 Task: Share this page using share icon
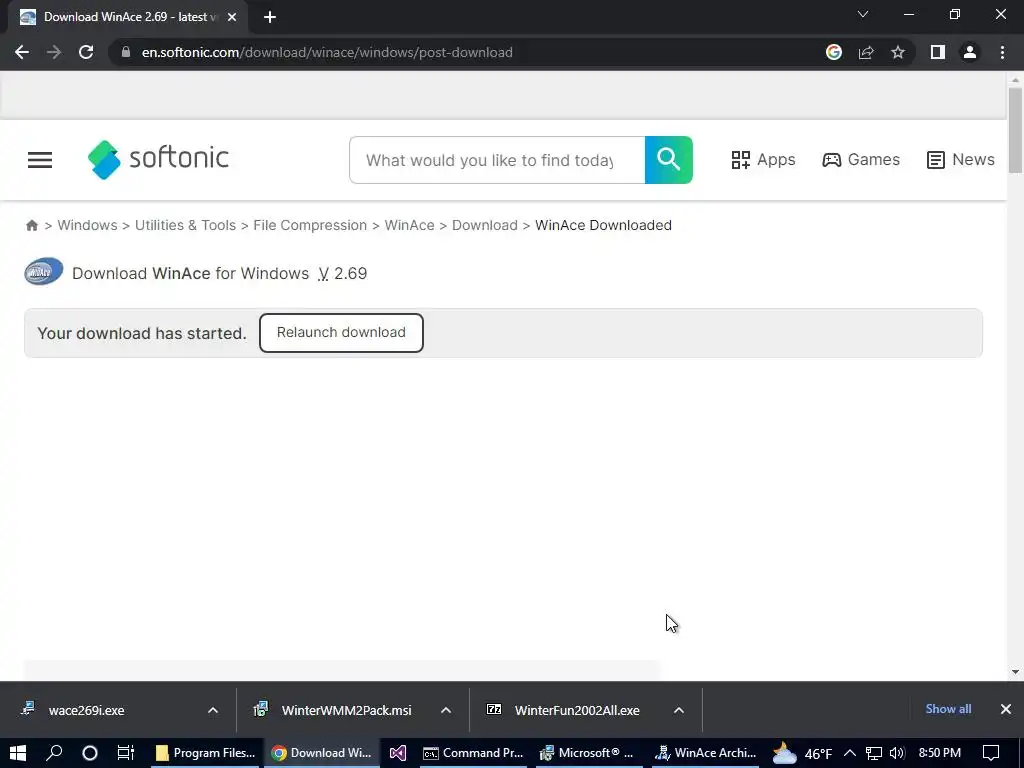tap(866, 52)
